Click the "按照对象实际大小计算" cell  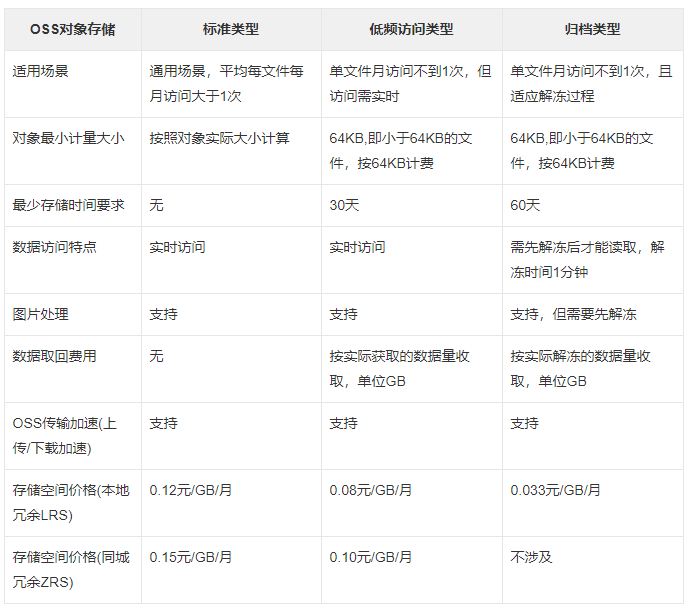tap(219, 139)
